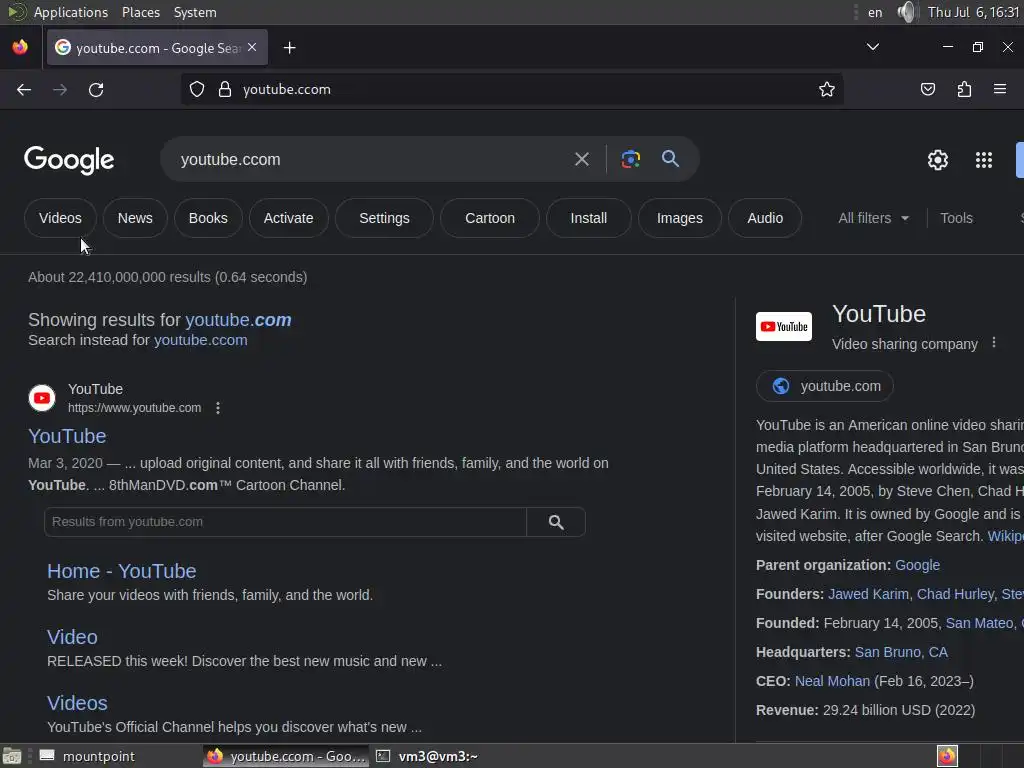Screen dimensions: 1024x768
Task: Open the Places menu
Action: click(x=141, y=12)
